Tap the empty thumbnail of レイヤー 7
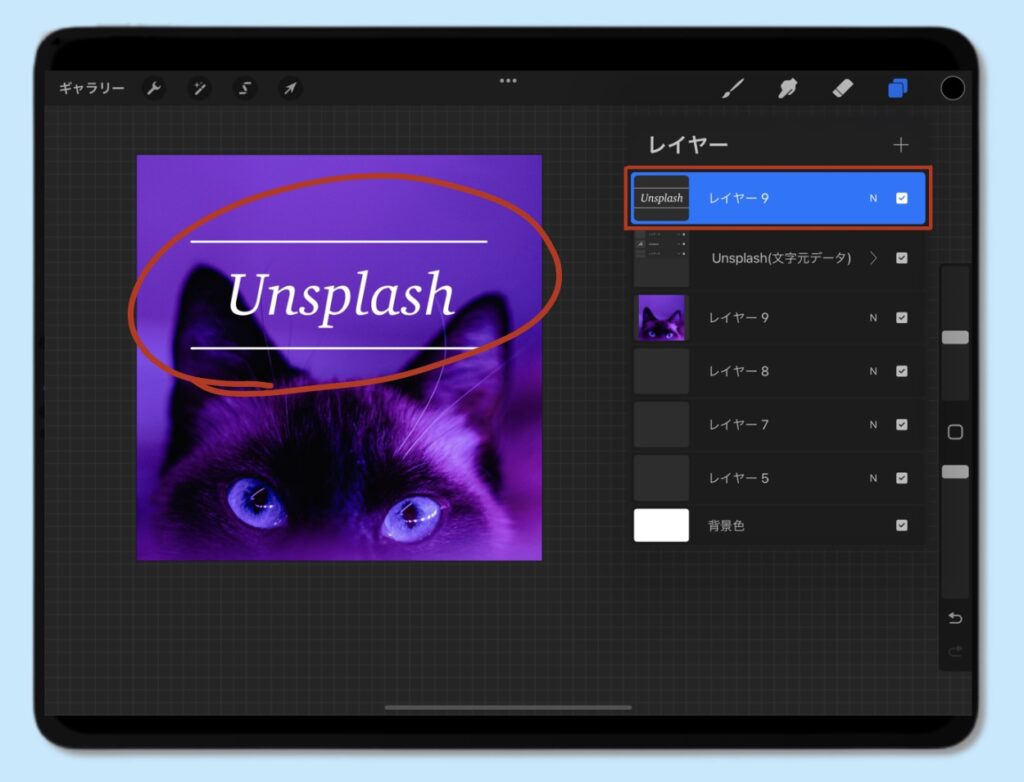Screen dimensions: 1024x782 [661, 425]
